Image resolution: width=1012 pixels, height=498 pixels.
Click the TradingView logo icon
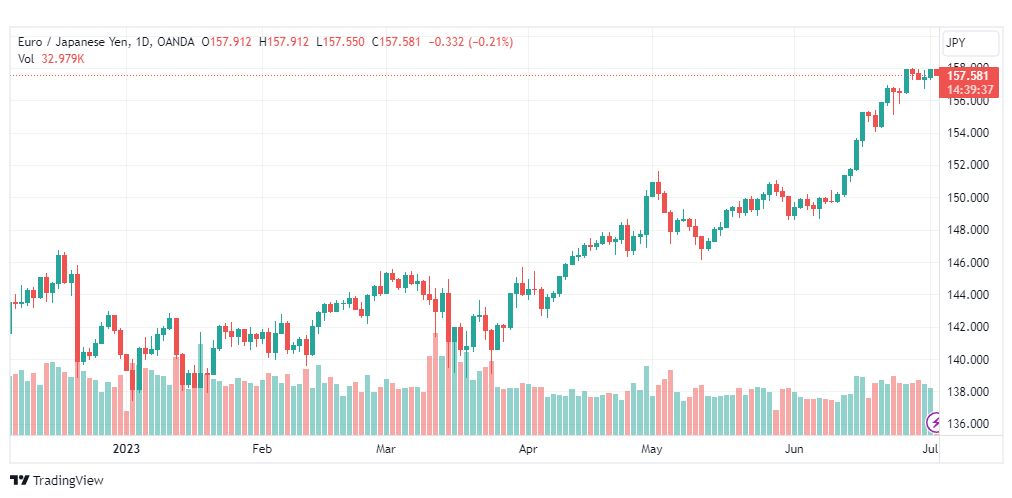20,481
